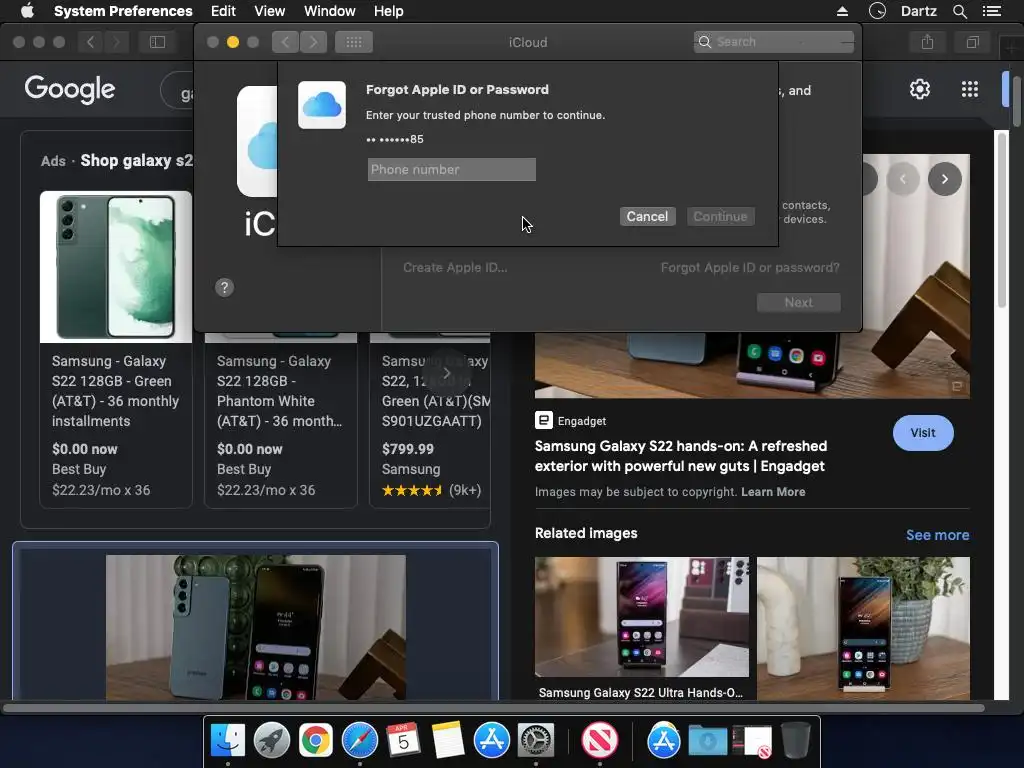
Task: Show all preferences grid button
Action: pyautogui.click(x=353, y=42)
